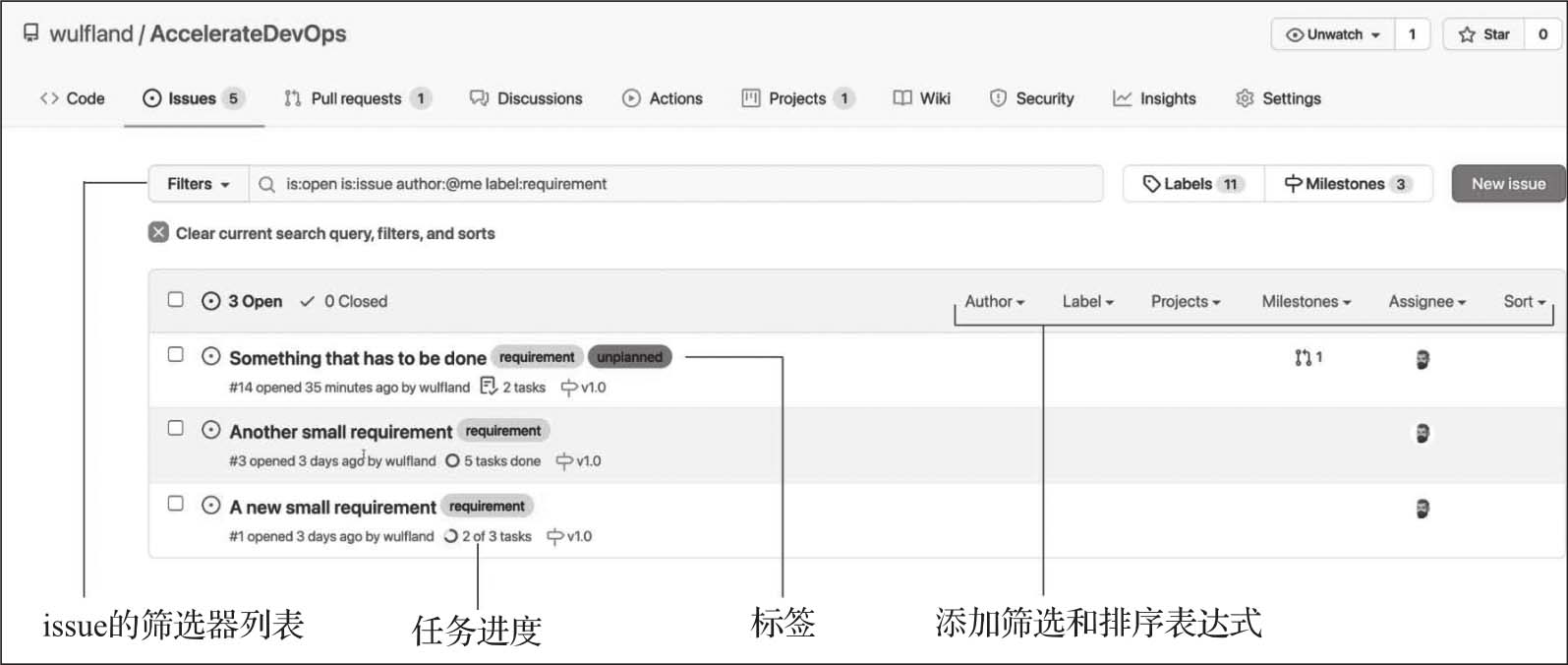
Task: Expand the Projects filter dropdown
Action: 1186,302
